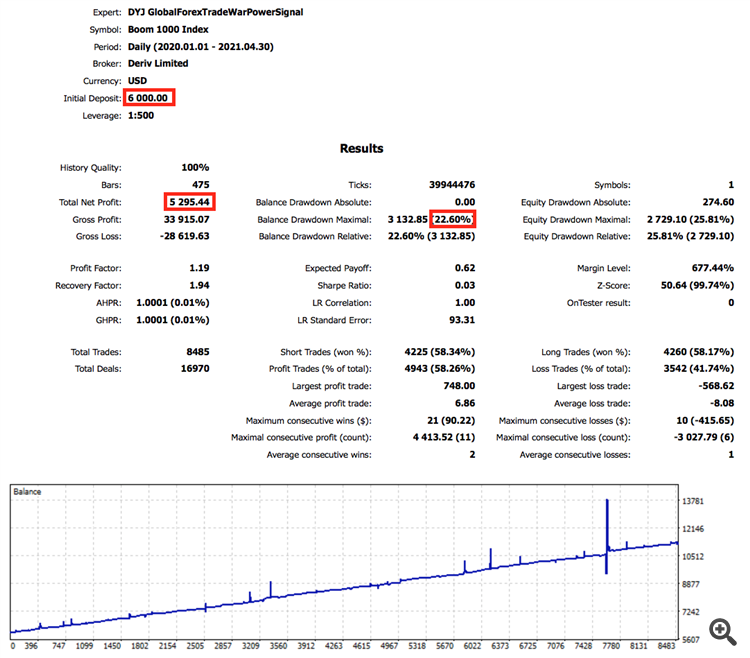Click Maximum consecutive losses value 10 (-415.65)

click(705, 420)
